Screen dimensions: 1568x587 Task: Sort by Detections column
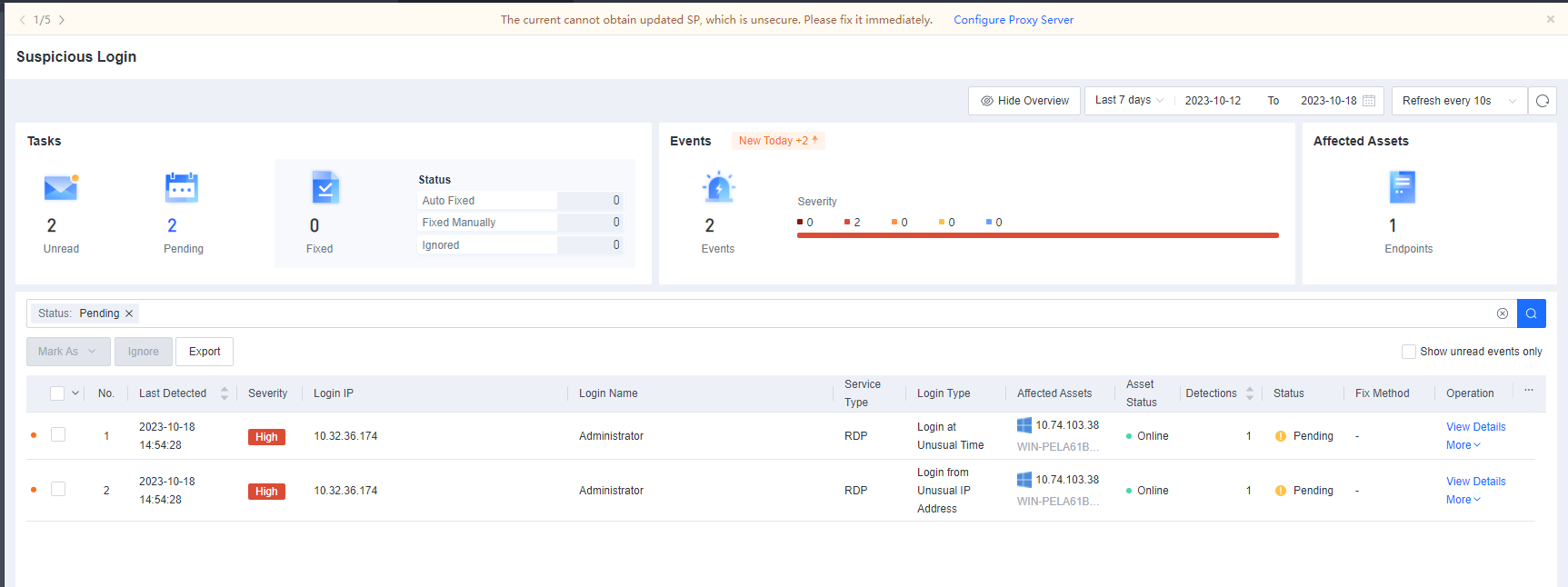(x=1250, y=393)
